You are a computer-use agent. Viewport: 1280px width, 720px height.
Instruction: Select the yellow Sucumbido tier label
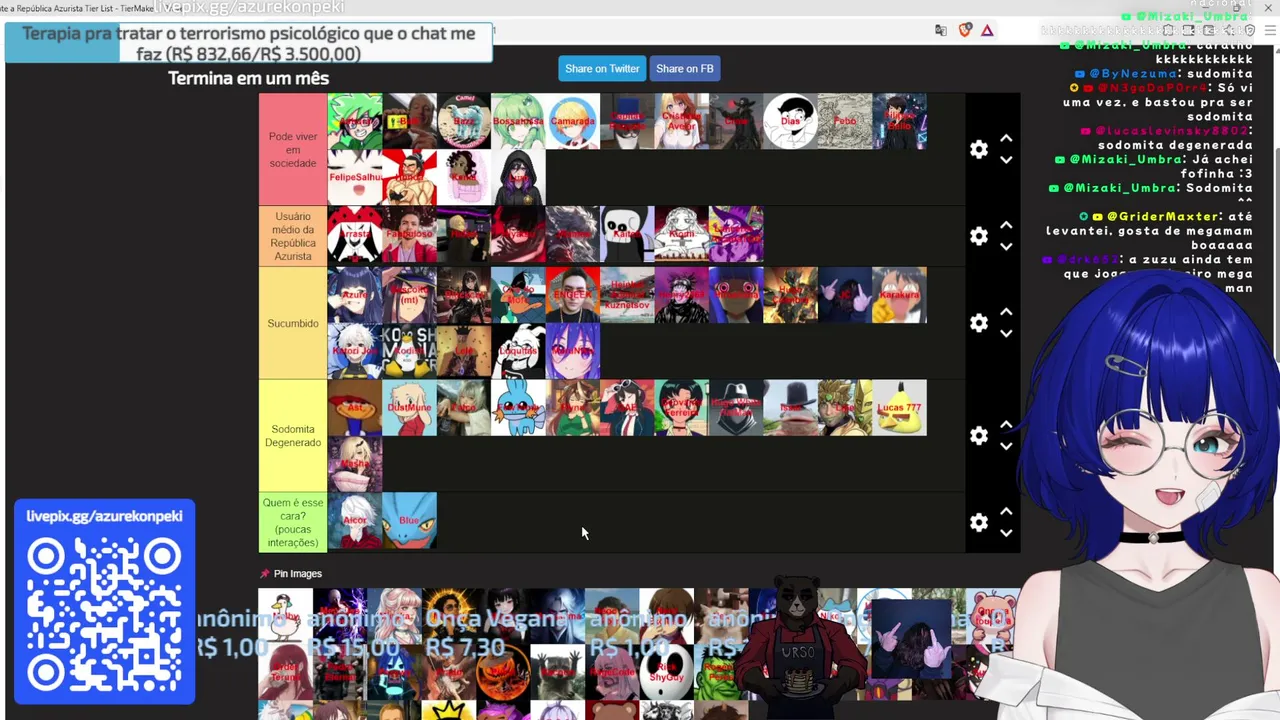tap(293, 323)
